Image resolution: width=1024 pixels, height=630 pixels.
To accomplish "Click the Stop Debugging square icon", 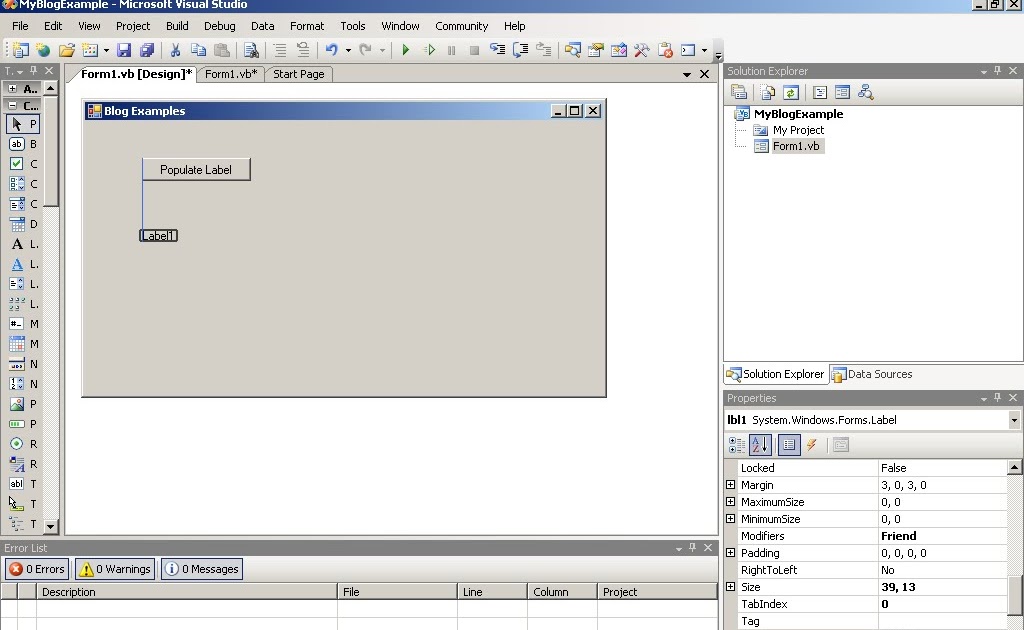I will click(x=475, y=50).
